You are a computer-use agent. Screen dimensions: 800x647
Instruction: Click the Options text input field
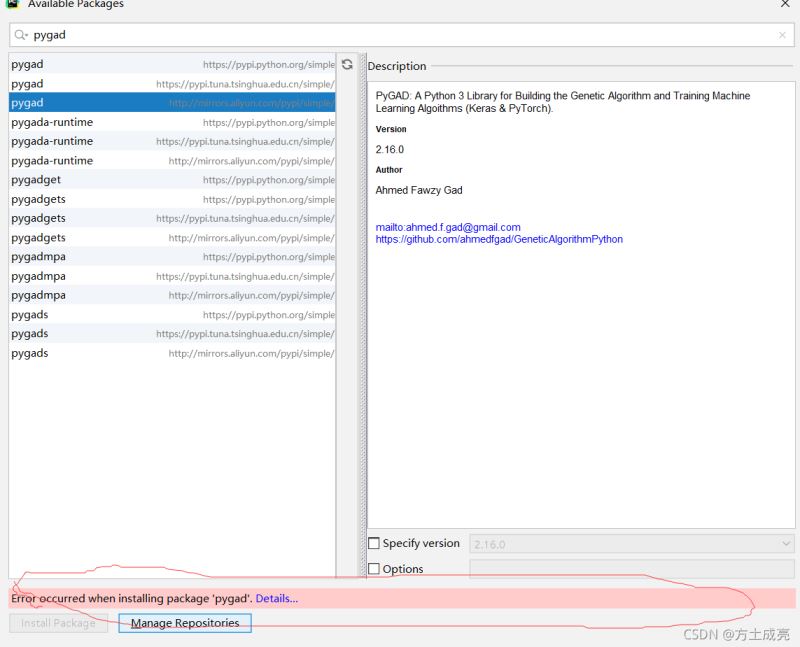click(x=631, y=569)
